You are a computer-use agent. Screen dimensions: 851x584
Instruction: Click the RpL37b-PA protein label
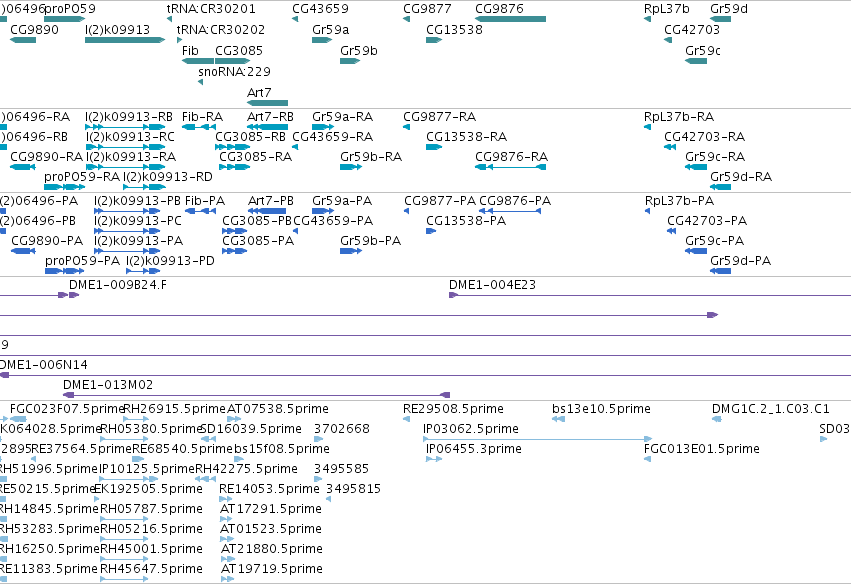pos(679,201)
